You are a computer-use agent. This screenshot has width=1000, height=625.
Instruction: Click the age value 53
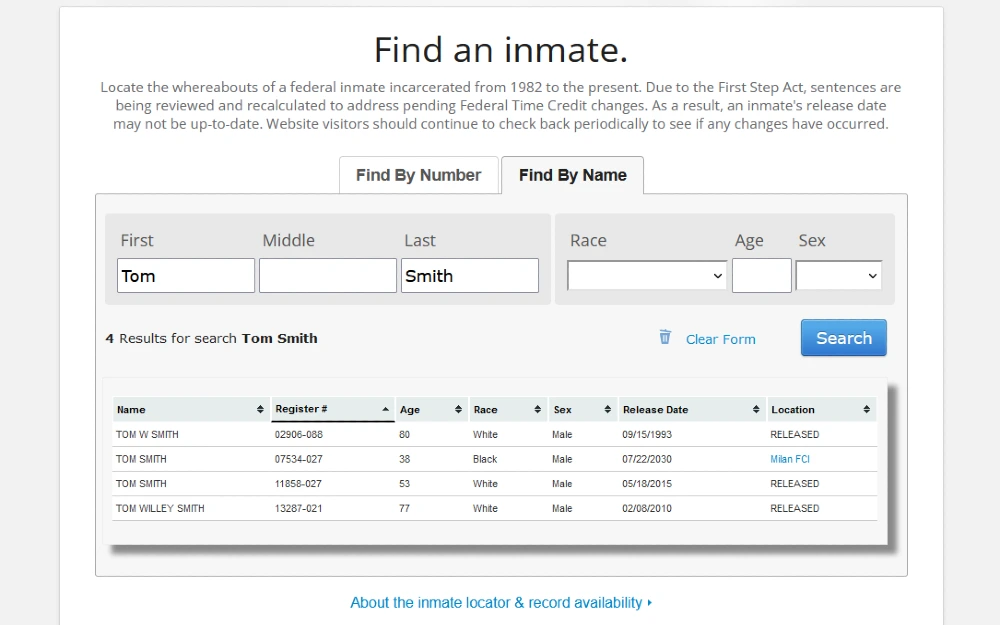(404, 483)
